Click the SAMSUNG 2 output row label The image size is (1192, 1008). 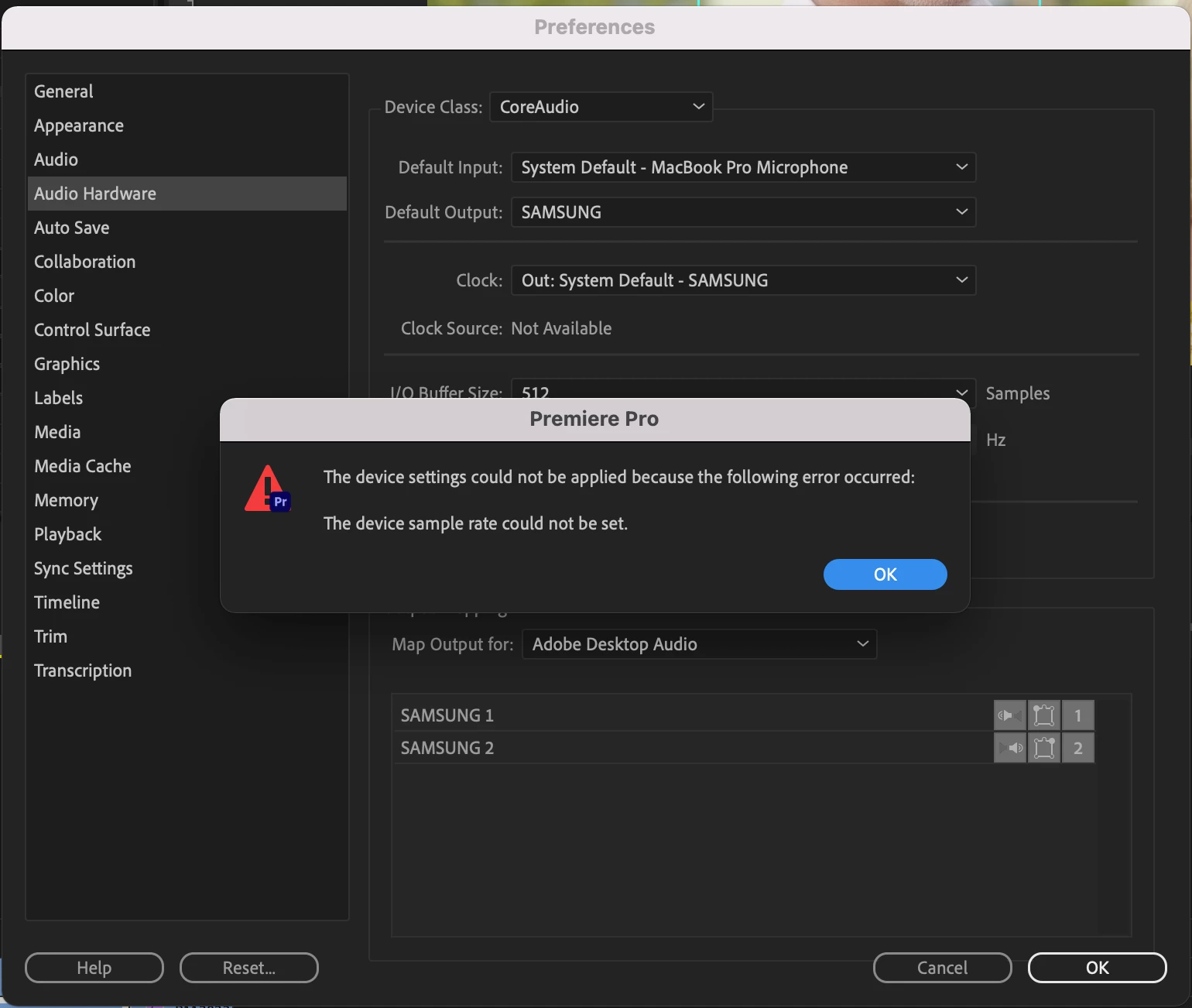(x=447, y=748)
